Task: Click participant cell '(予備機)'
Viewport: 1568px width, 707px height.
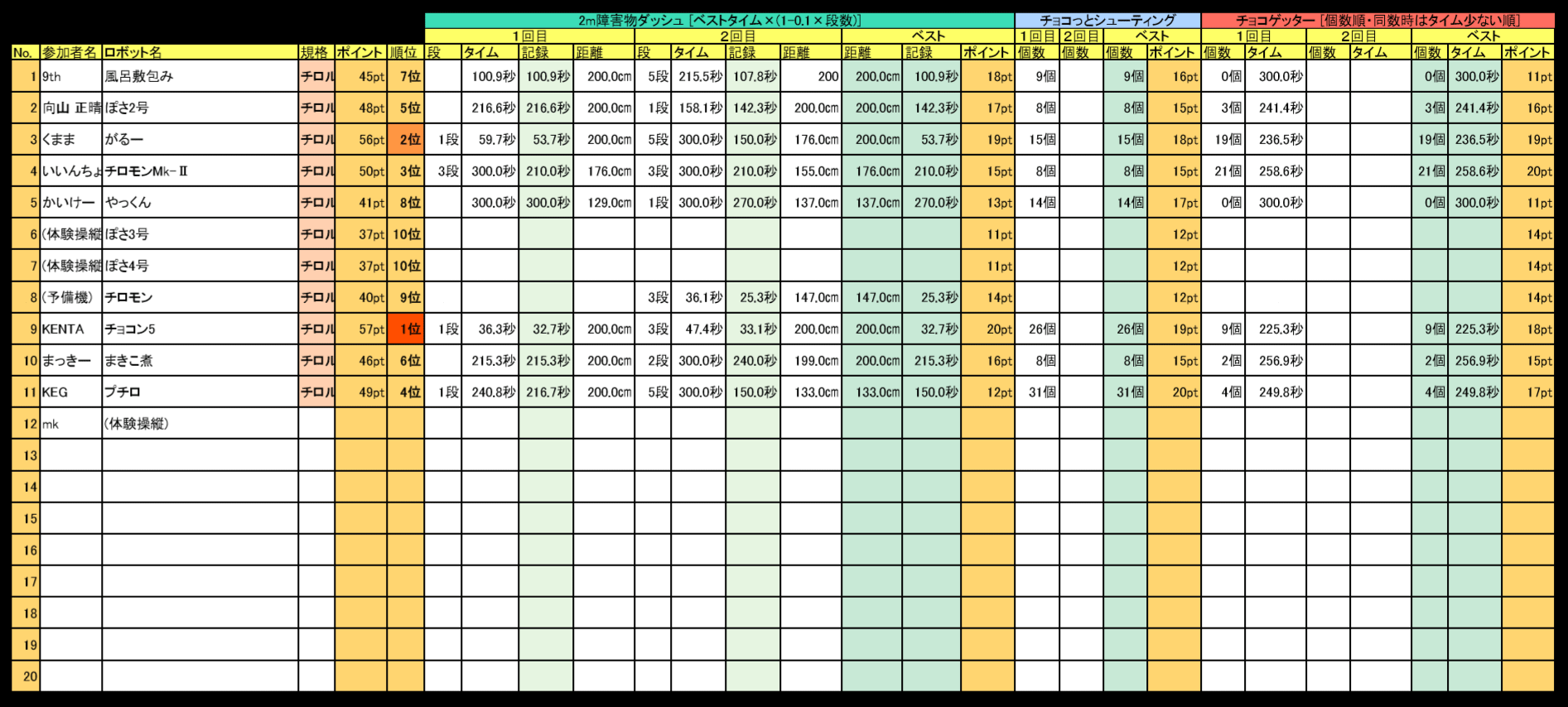Action: 71,297
